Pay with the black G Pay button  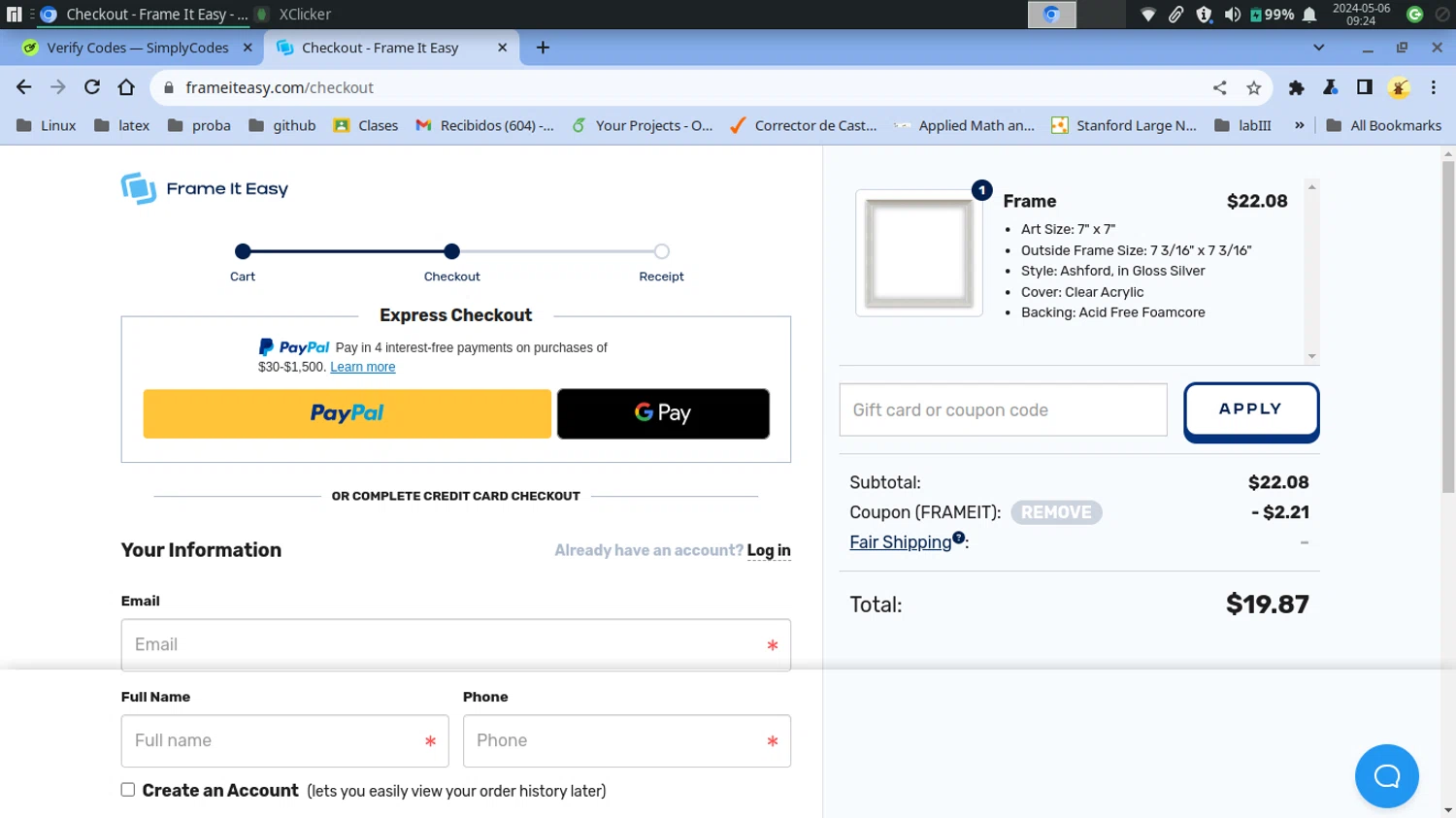point(663,413)
